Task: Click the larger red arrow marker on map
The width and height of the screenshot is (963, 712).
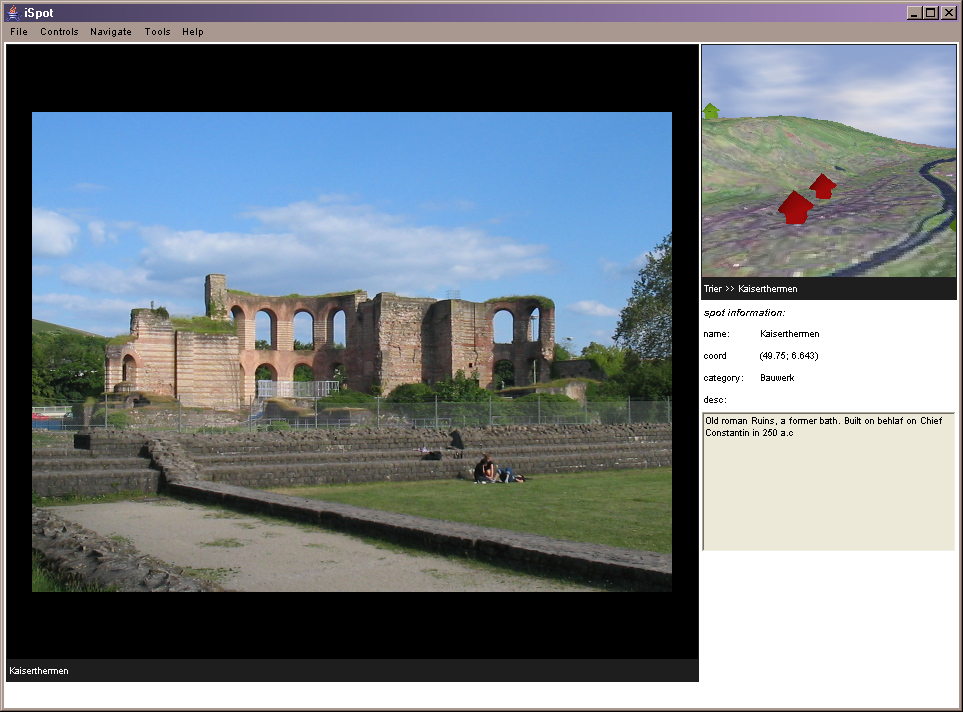Action: [x=795, y=207]
